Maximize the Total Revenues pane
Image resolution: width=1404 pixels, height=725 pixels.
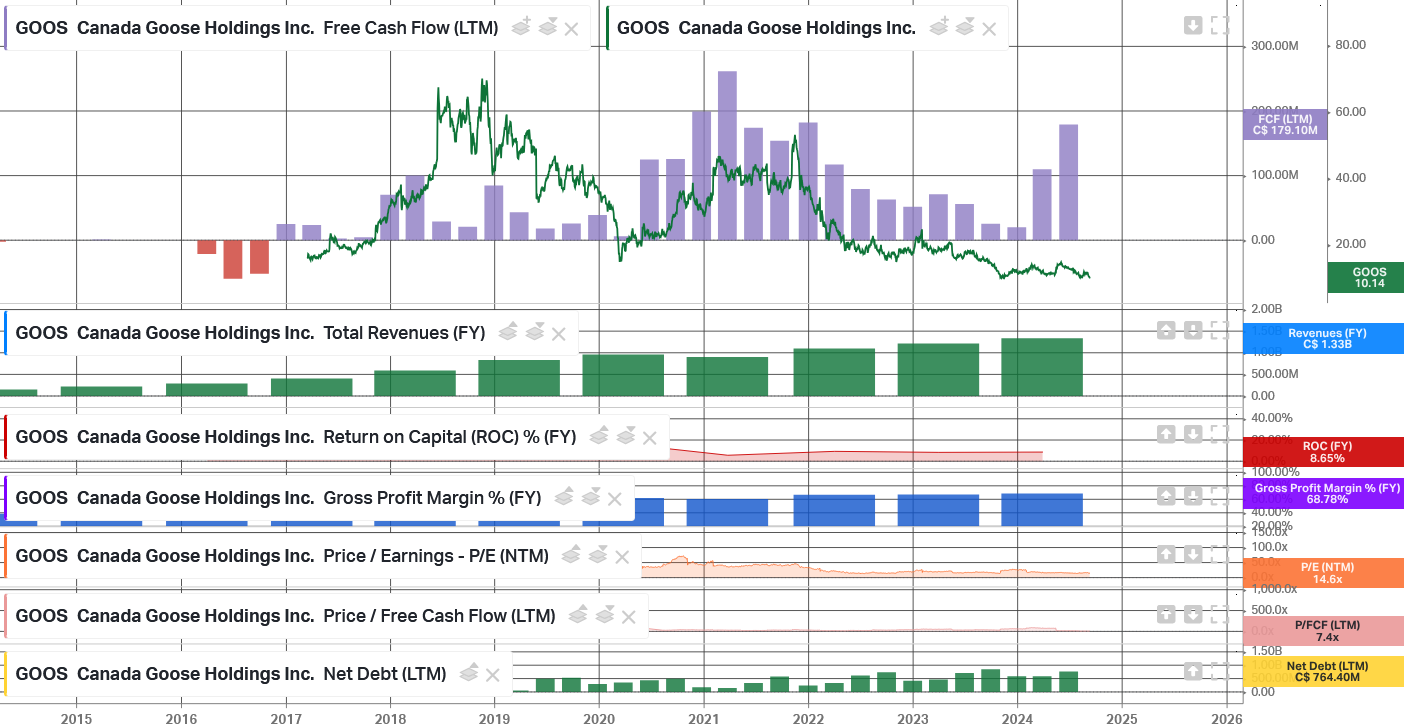click(x=1220, y=330)
